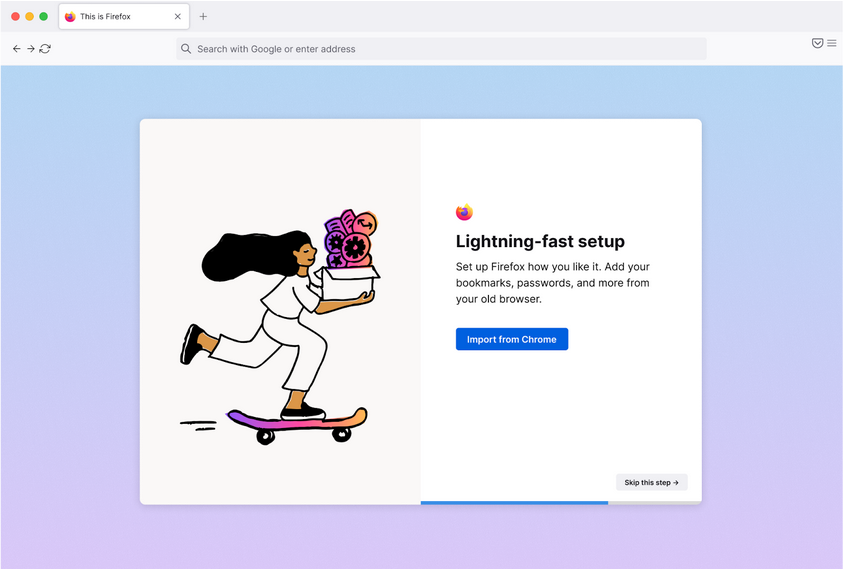This screenshot has height=574, width=850.
Task: Focus the Search with Google address field
Action: [x=441, y=49]
